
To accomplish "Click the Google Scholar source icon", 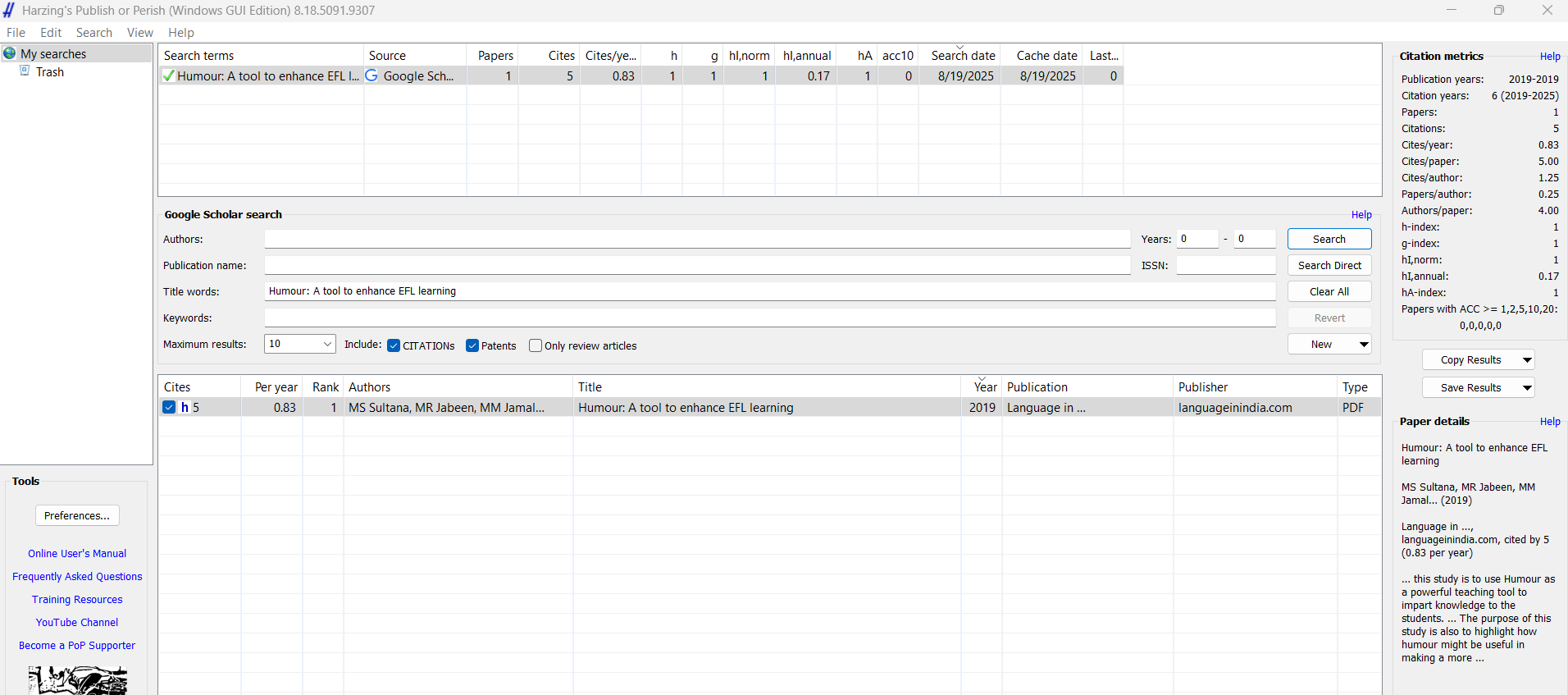I will click(x=371, y=75).
